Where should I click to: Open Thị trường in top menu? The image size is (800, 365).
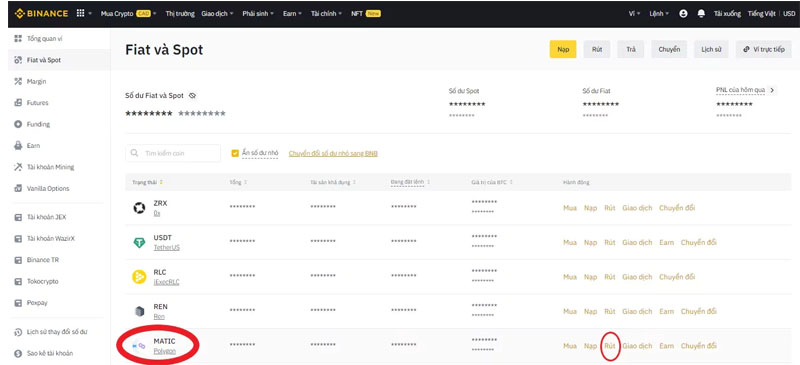180,14
